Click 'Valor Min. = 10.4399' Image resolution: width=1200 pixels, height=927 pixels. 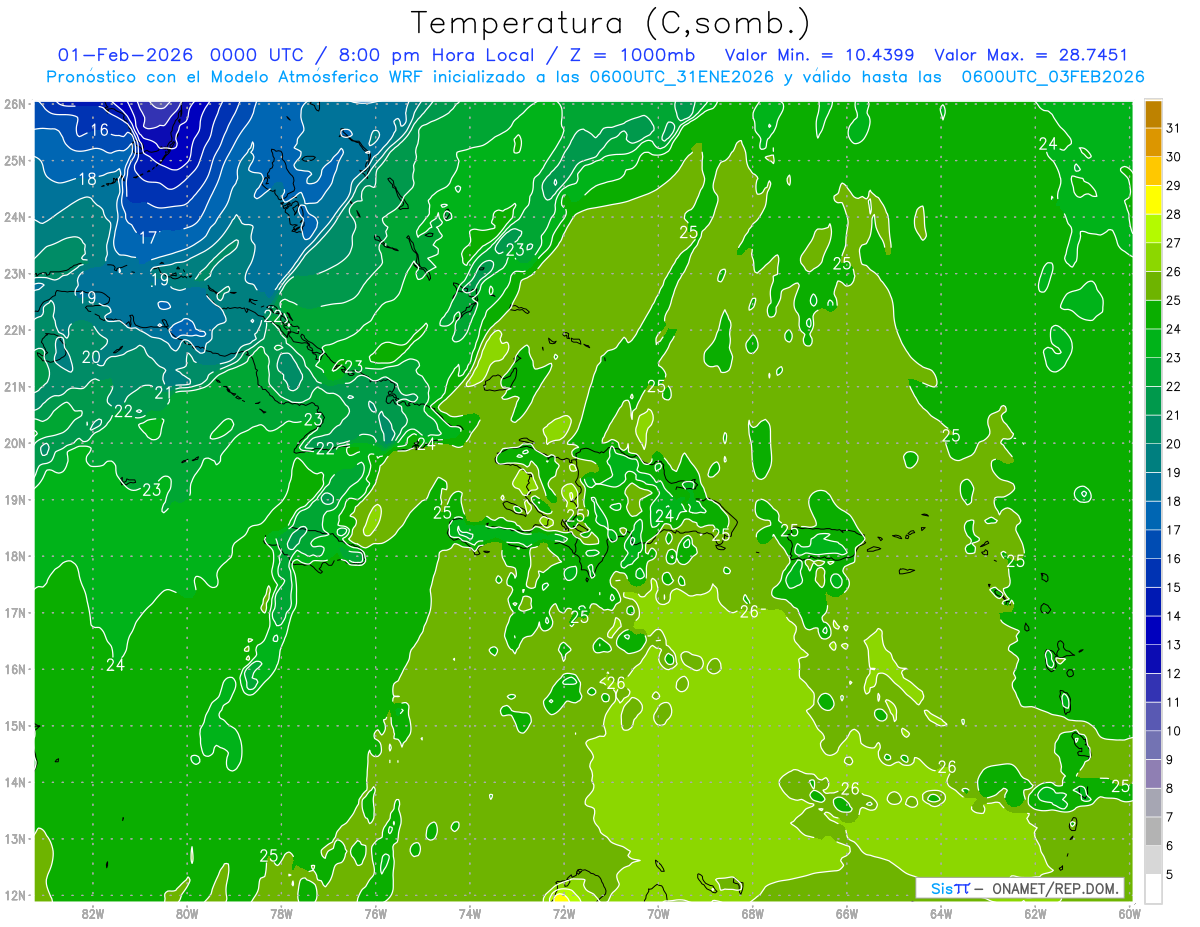point(819,55)
